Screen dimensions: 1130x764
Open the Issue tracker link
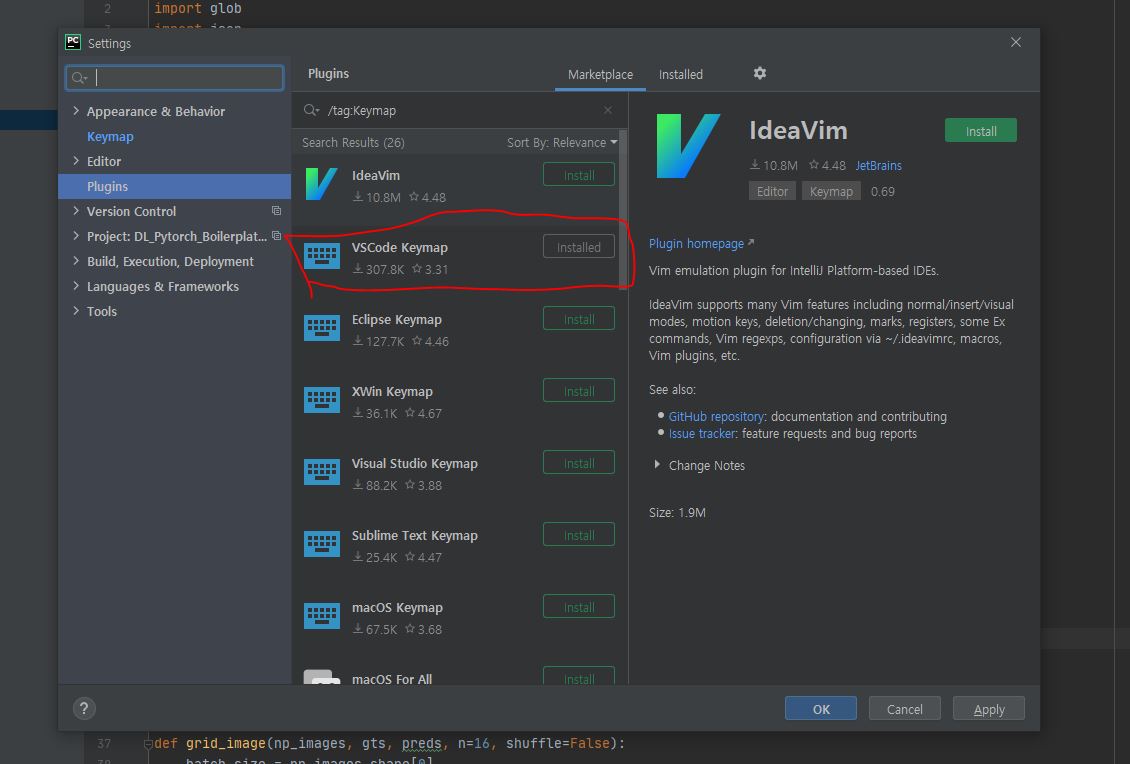[702, 434]
